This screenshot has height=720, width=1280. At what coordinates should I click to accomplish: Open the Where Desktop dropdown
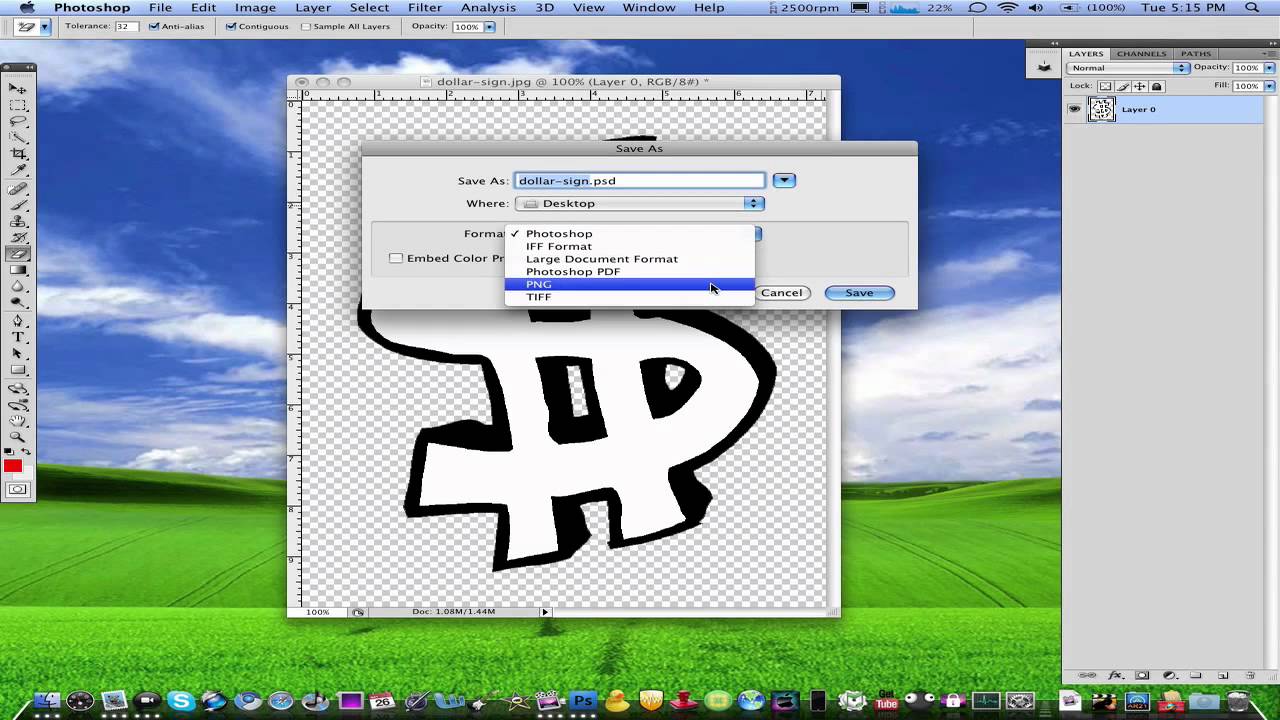point(640,203)
